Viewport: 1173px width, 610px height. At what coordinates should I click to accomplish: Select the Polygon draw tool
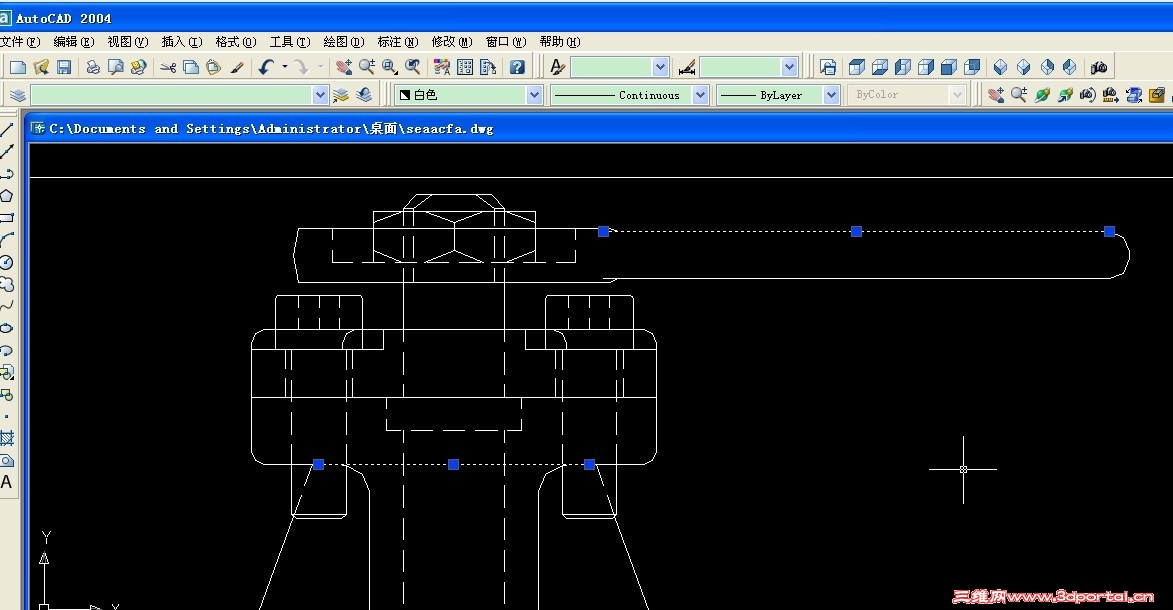point(7,195)
